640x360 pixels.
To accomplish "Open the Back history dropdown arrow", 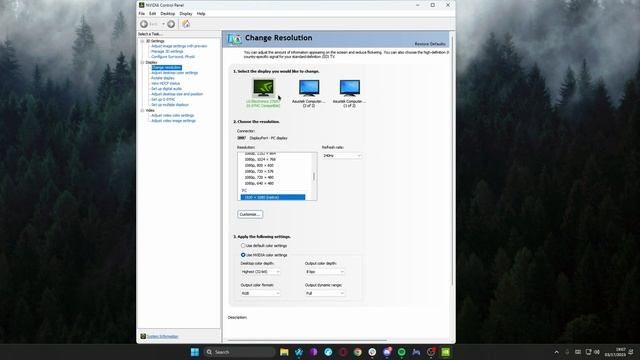I will 163,24.
